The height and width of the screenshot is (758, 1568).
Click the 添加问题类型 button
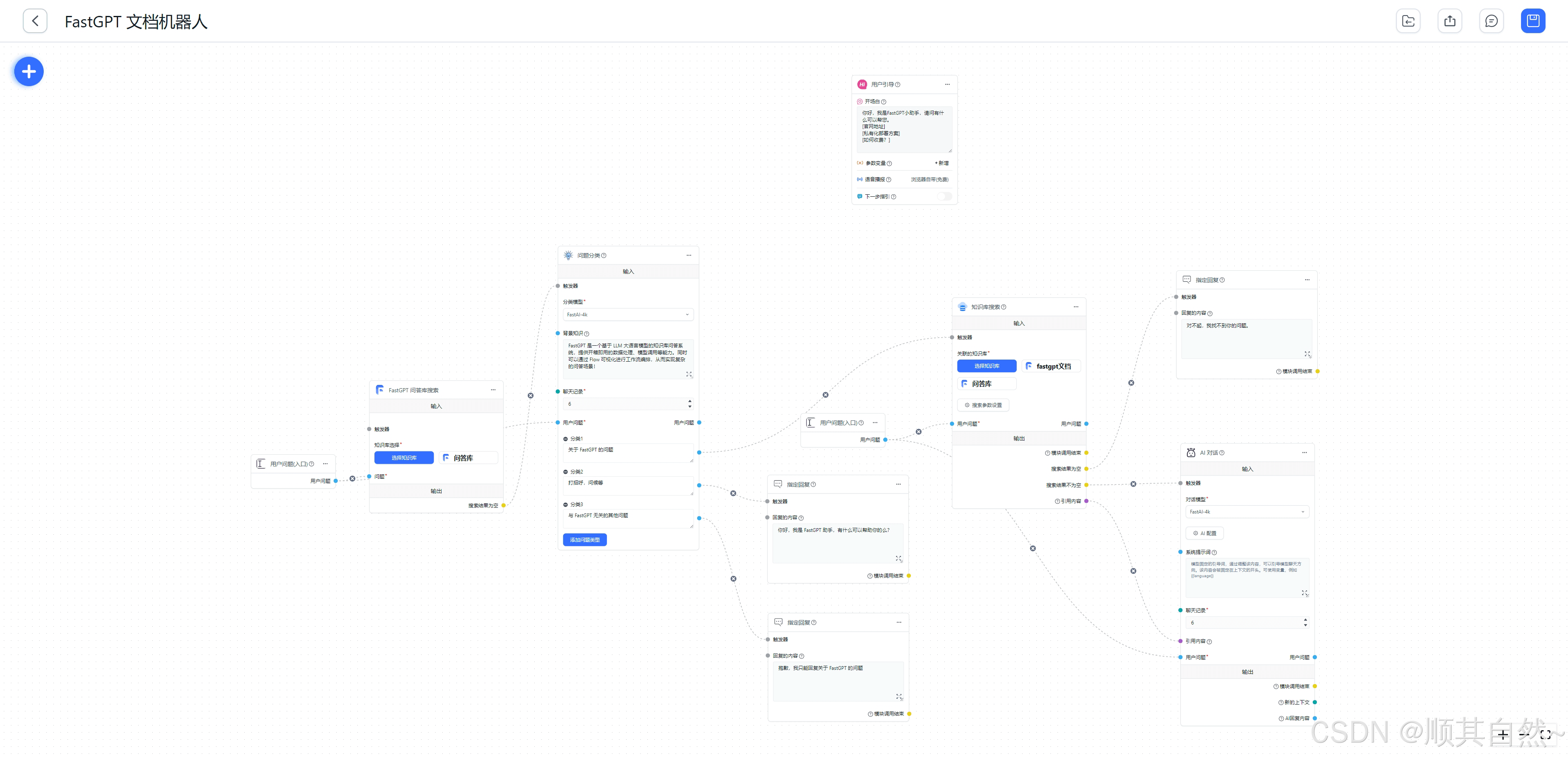coord(584,540)
